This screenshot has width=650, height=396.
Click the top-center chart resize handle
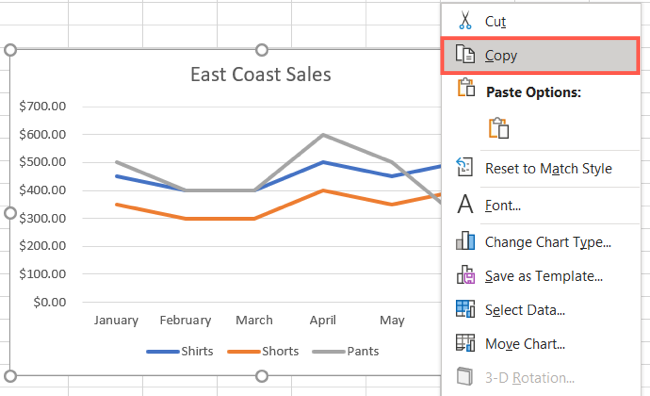[262, 50]
